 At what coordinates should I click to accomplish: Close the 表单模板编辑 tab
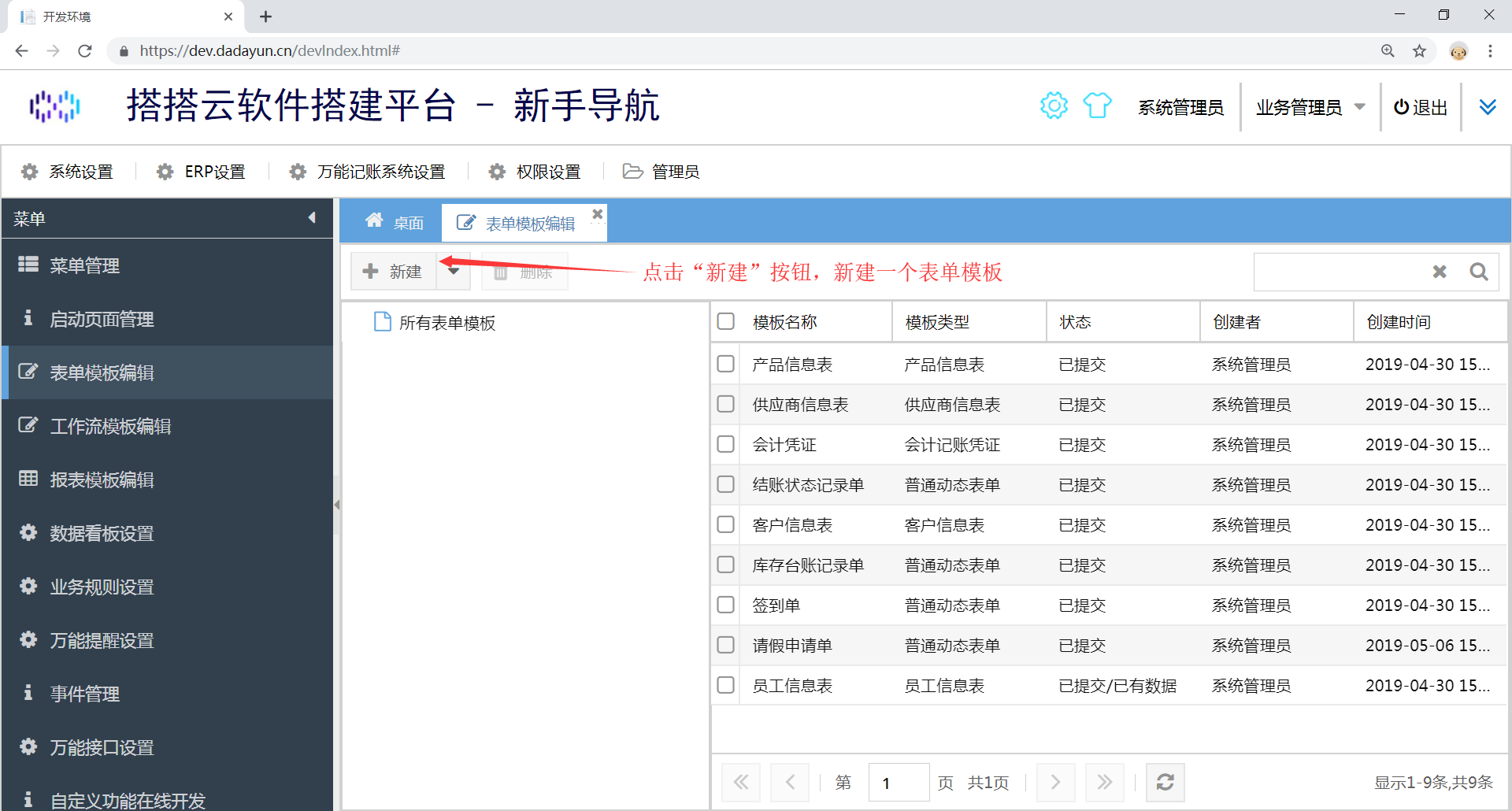coord(597,213)
